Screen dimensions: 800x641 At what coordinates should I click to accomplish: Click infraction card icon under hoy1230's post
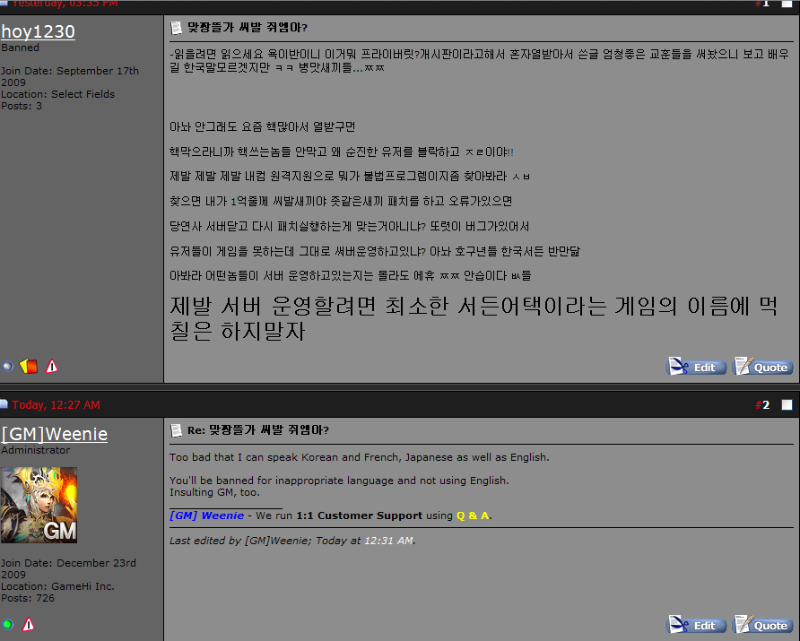click(29, 366)
